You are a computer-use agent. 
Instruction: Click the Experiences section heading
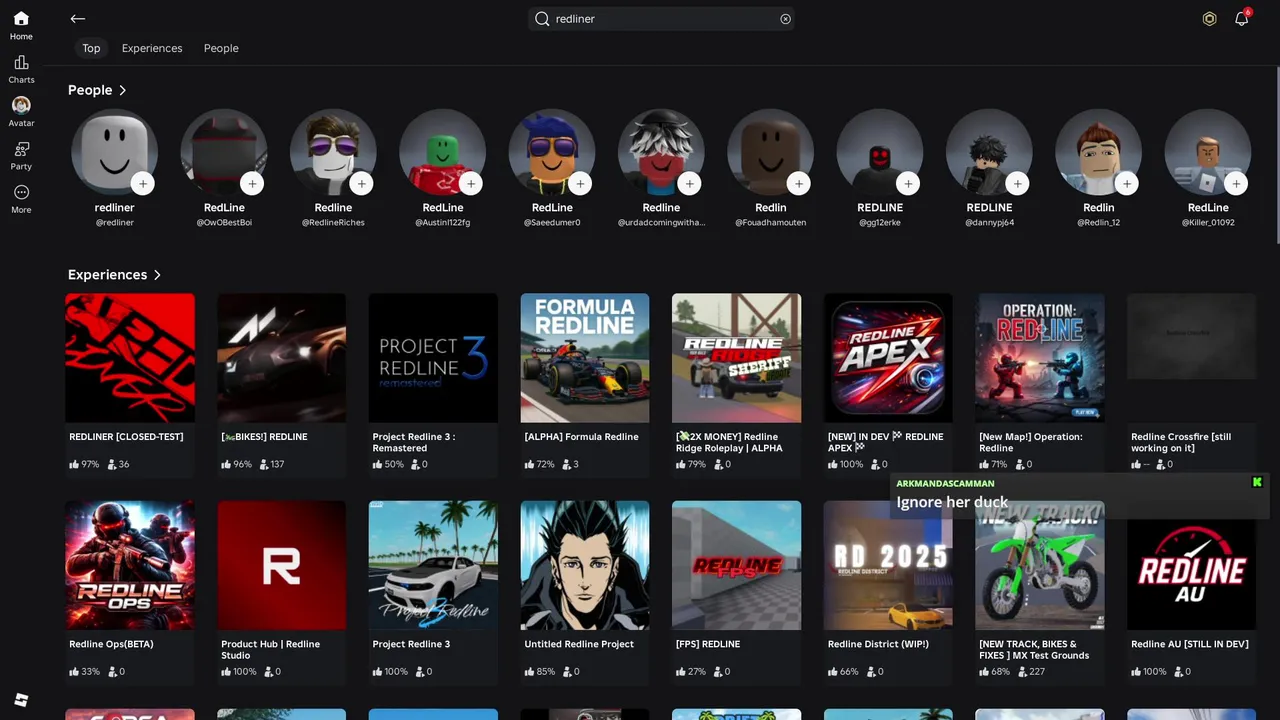(x=107, y=275)
